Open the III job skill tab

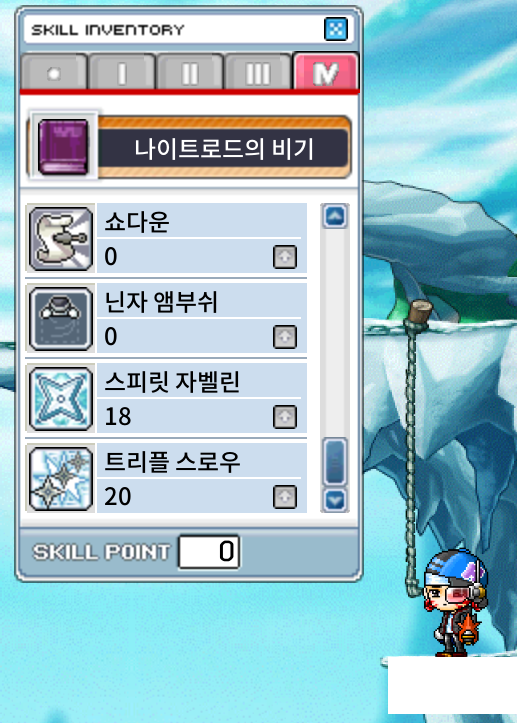coord(258,73)
